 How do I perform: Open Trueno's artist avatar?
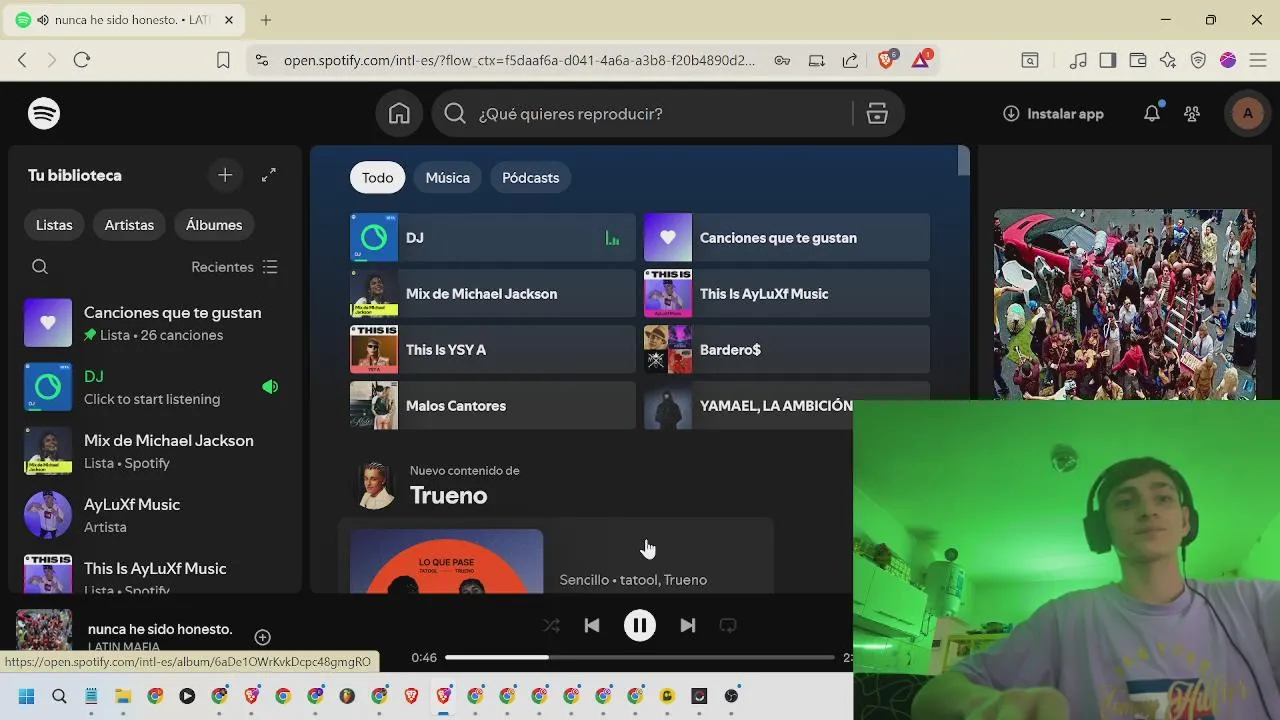[x=375, y=485]
